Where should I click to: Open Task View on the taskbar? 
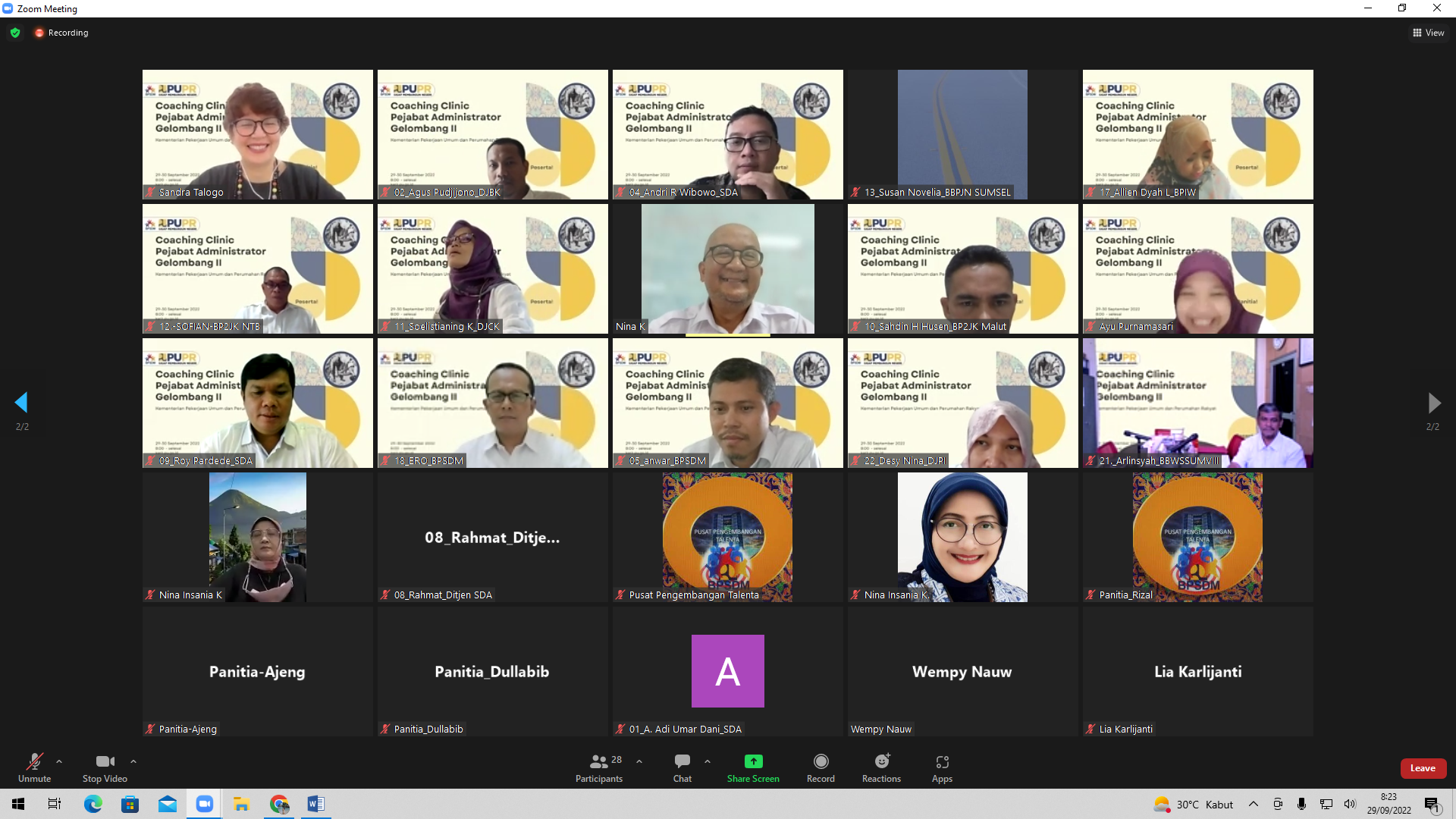(x=55, y=804)
